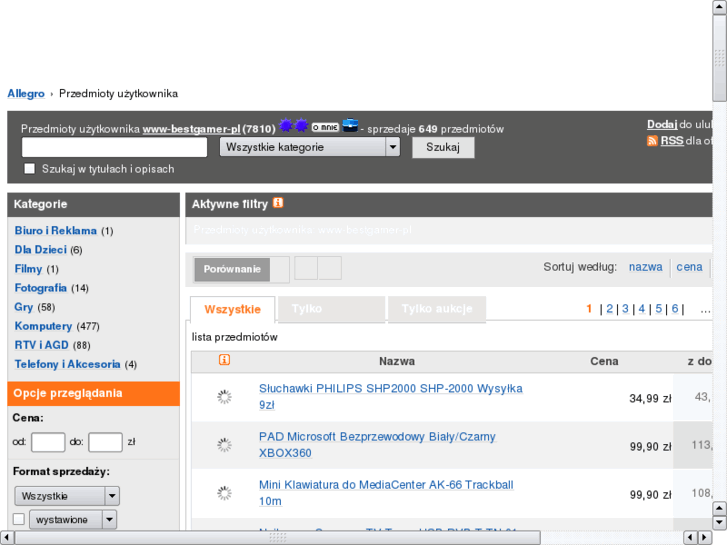Open category 'Filmy'
Image resolution: width=727 pixels, height=545 pixels.
pos(28,269)
